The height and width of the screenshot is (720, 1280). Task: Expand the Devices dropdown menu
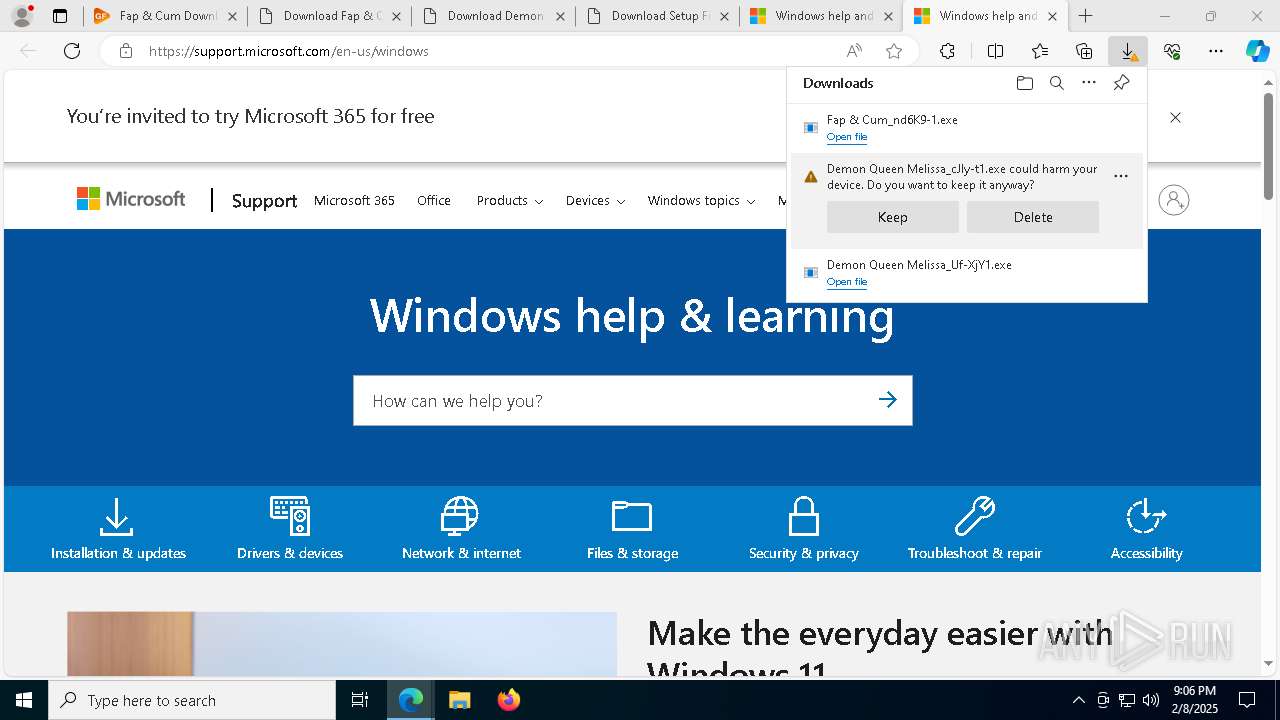tap(595, 200)
